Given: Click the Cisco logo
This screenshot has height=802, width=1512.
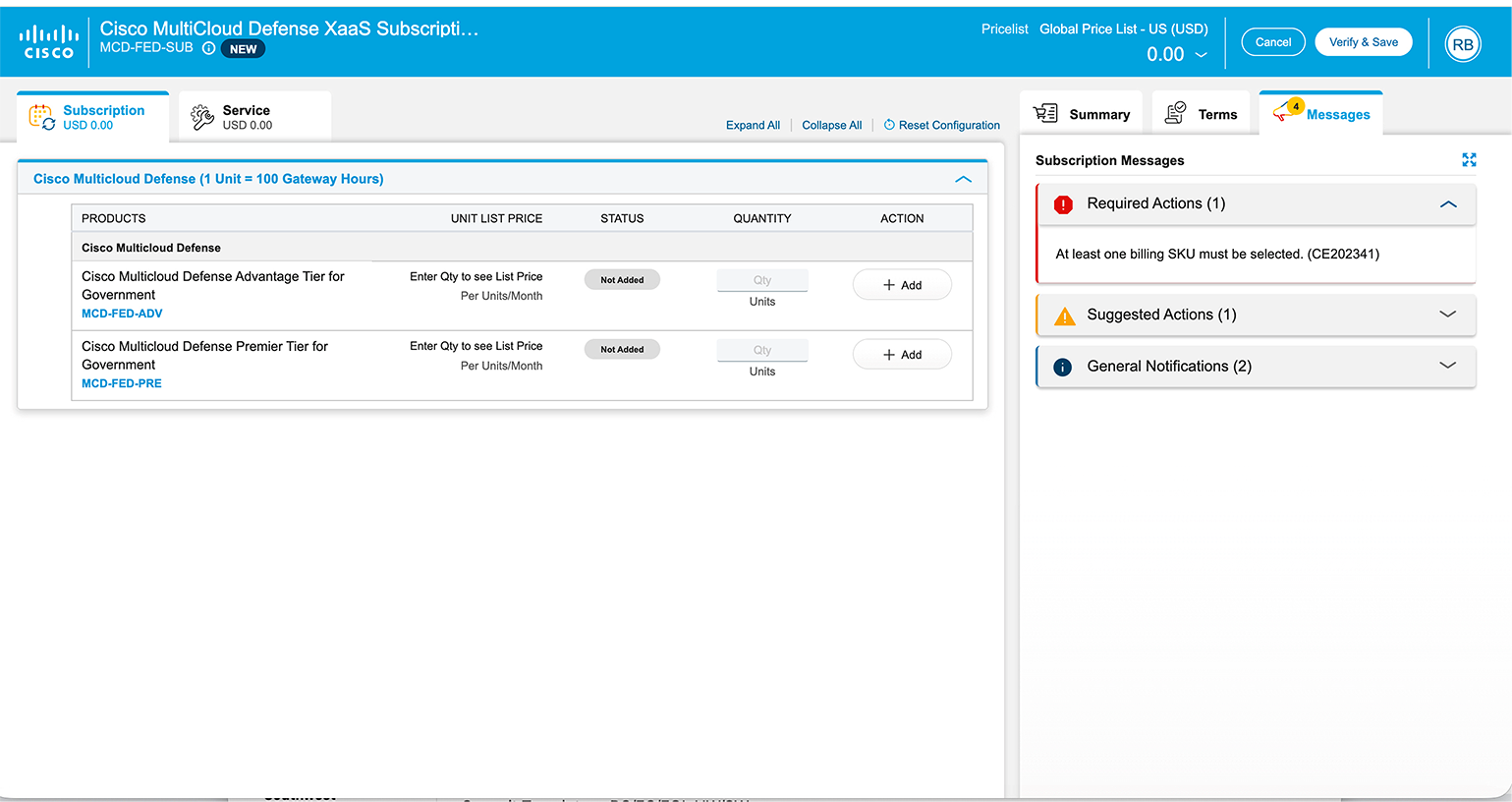Looking at the screenshot, I should (x=48, y=42).
